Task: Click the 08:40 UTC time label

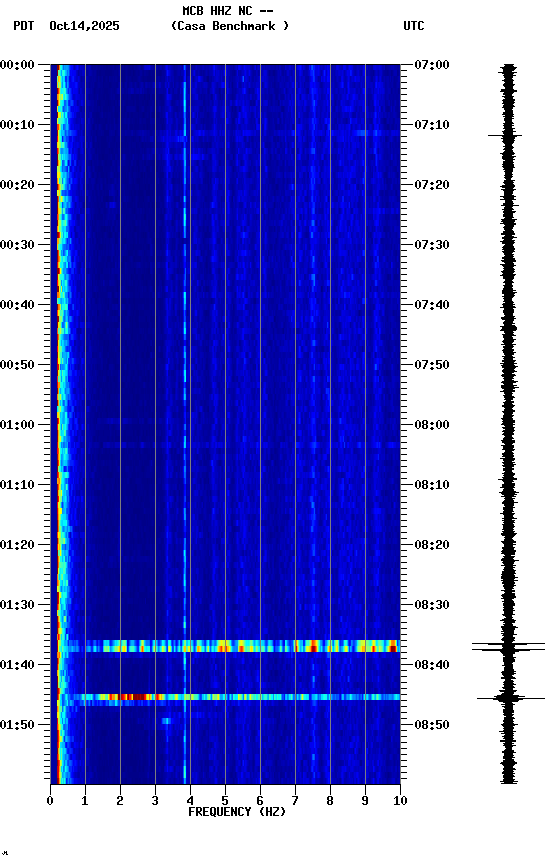Action: tap(431, 665)
